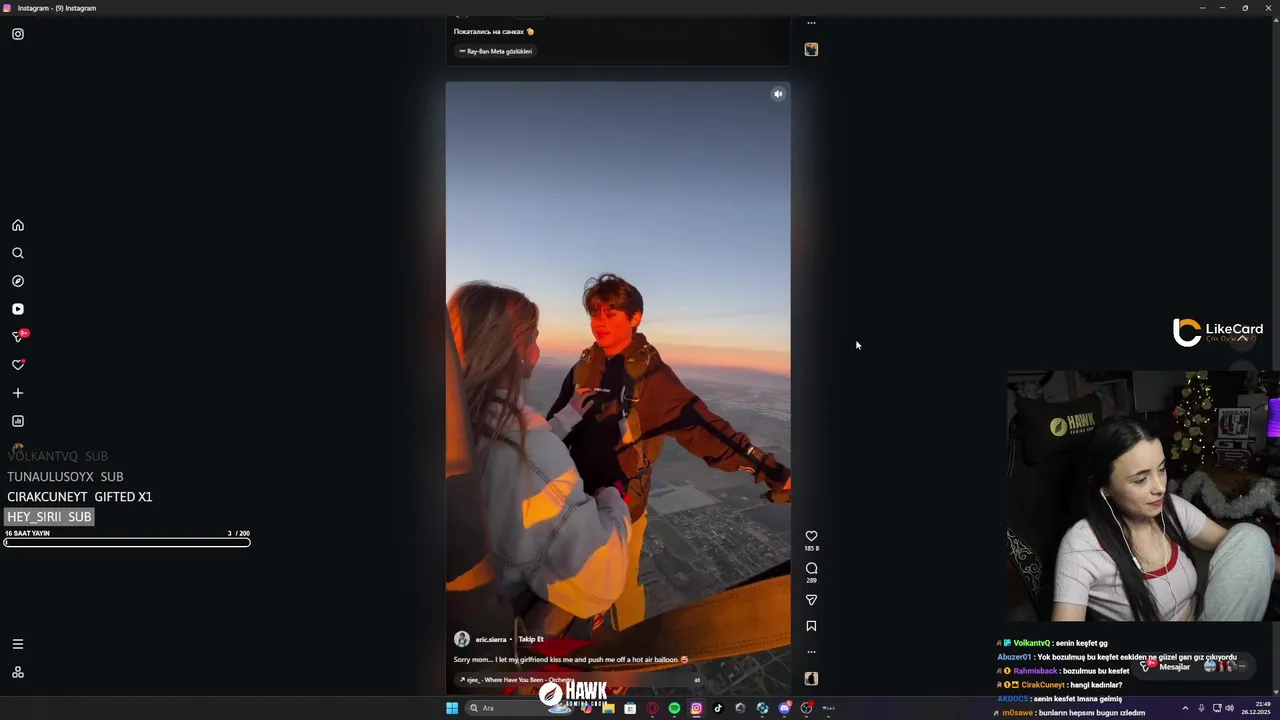
Task: Open the Meta apps icon at sidebar bottom
Action: [x=18, y=672]
